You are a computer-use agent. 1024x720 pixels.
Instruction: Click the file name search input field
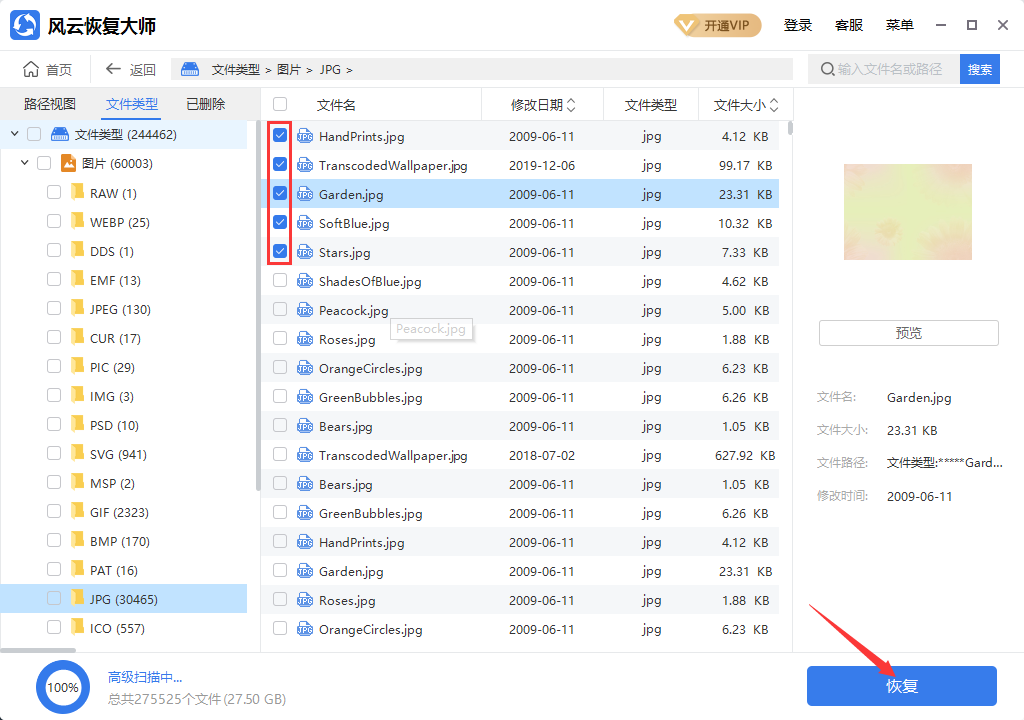click(890, 69)
